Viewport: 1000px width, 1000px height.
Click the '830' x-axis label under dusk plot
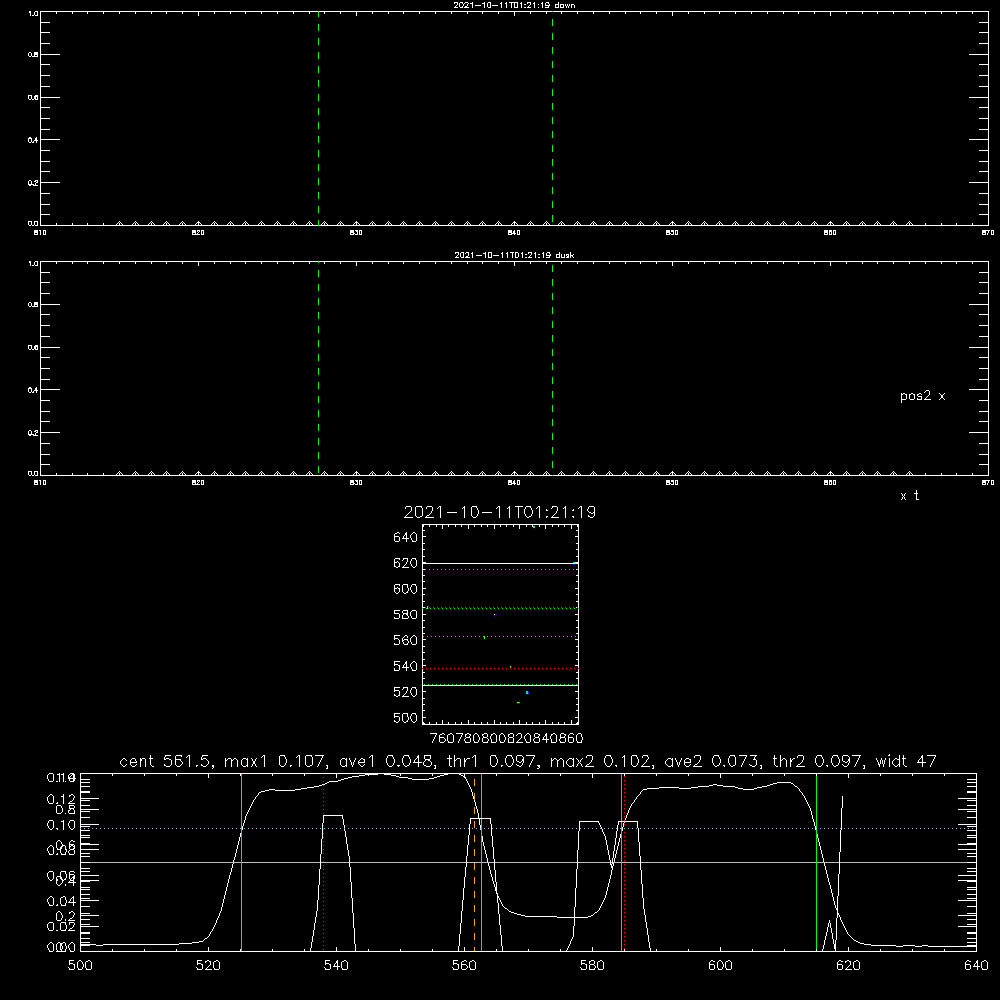pyautogui.click(x=356, y=483)
